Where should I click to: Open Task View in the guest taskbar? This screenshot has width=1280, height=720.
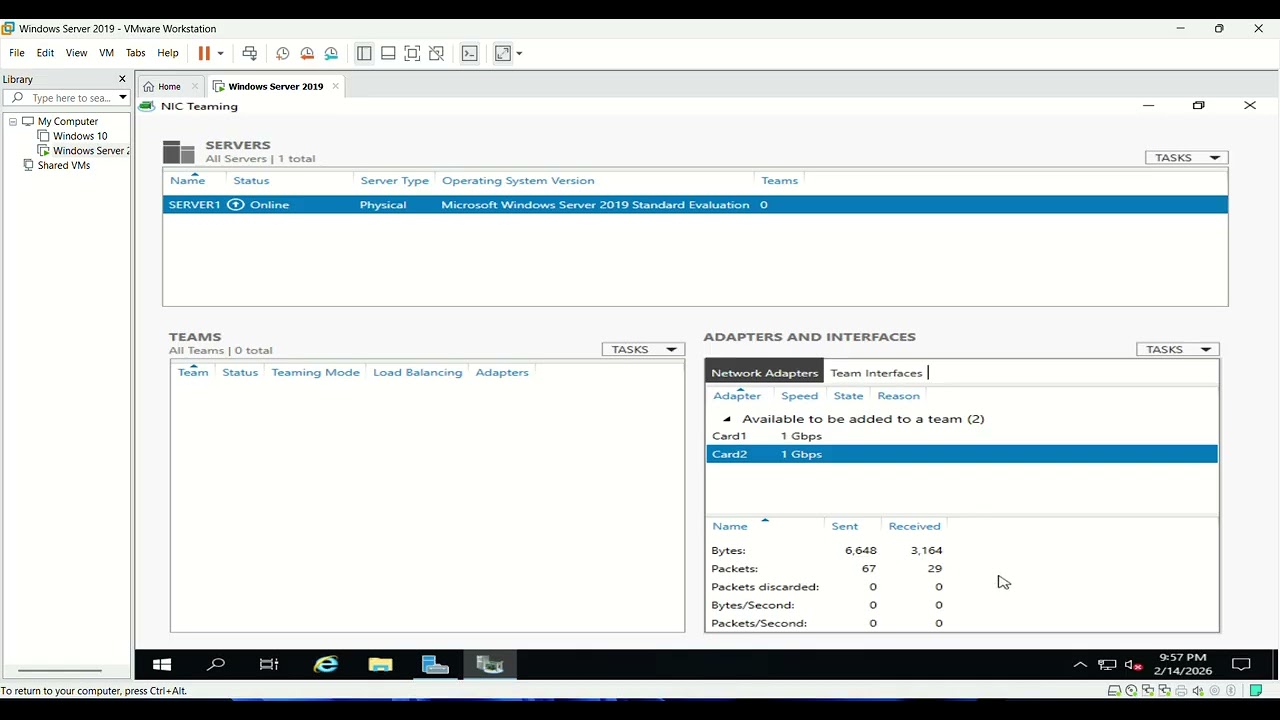tap(269, 664)
